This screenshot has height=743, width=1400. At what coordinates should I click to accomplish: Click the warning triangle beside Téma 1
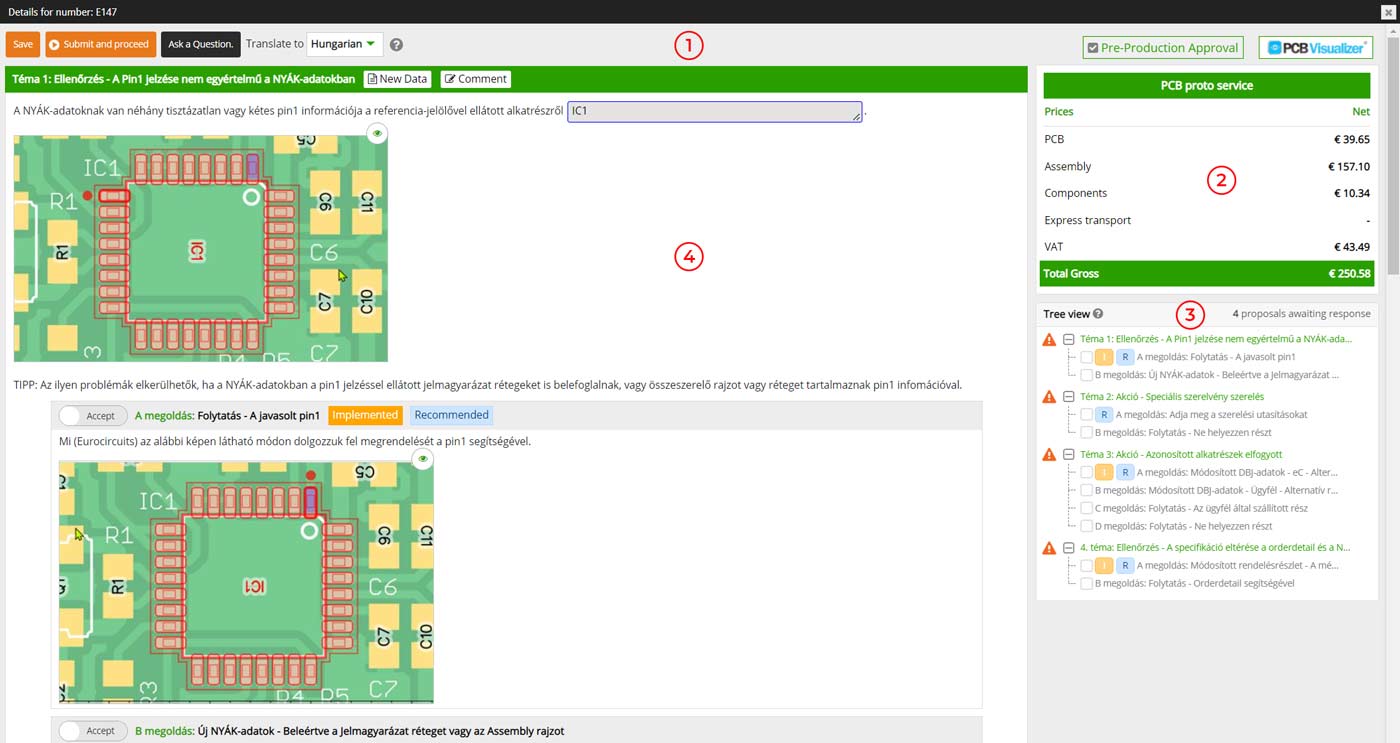pyautogui.click(x=1049, y=340)
